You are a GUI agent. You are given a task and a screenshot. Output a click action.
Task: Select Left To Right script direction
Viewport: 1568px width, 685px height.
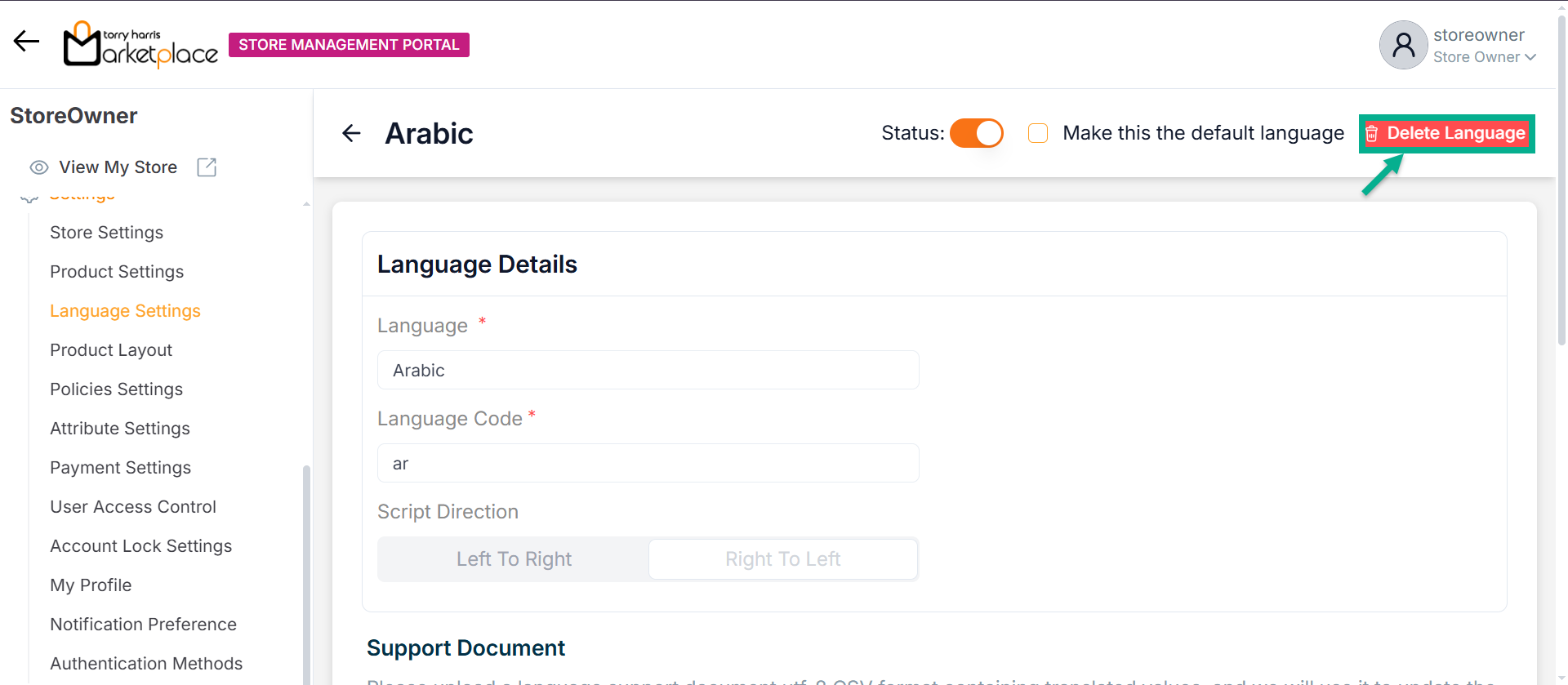coord(514,559)
